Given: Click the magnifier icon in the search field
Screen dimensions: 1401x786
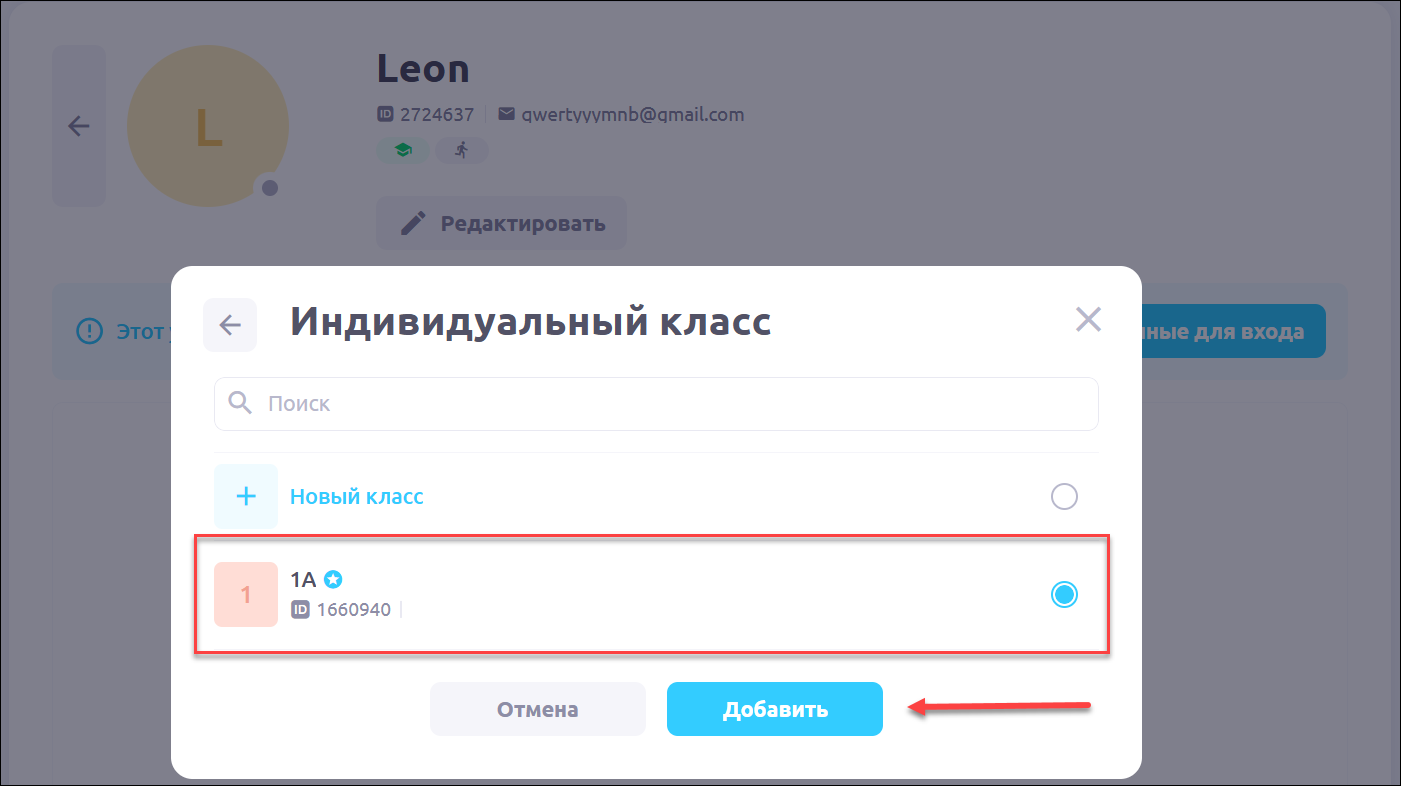Looking at the screenshot, I should [x=240, y=403].
